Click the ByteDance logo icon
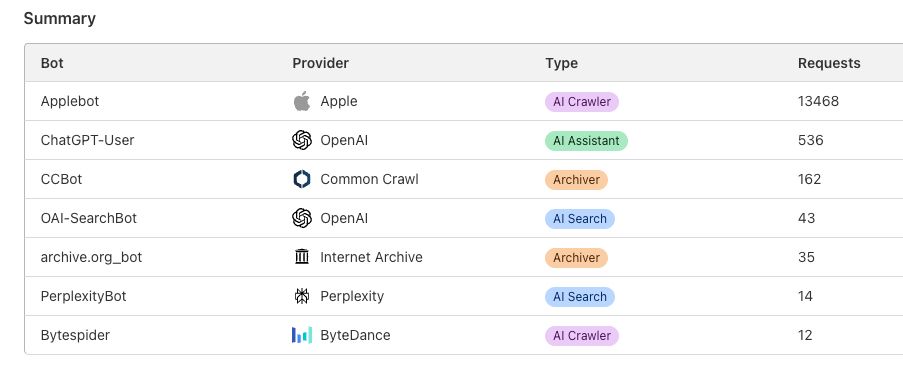This screenshot has width=903, height=375. point(302,335)
